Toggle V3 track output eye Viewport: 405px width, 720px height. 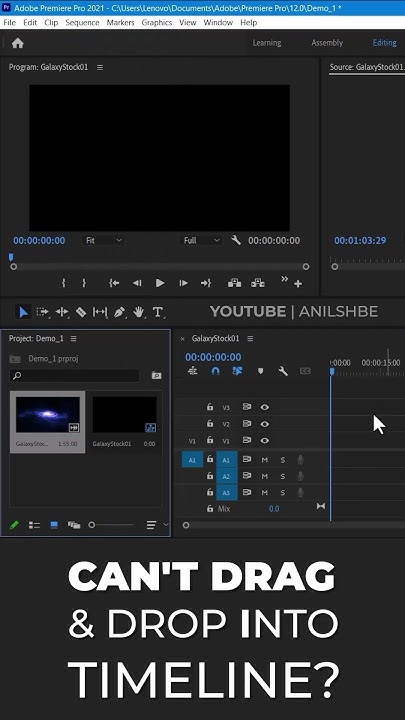264,407
